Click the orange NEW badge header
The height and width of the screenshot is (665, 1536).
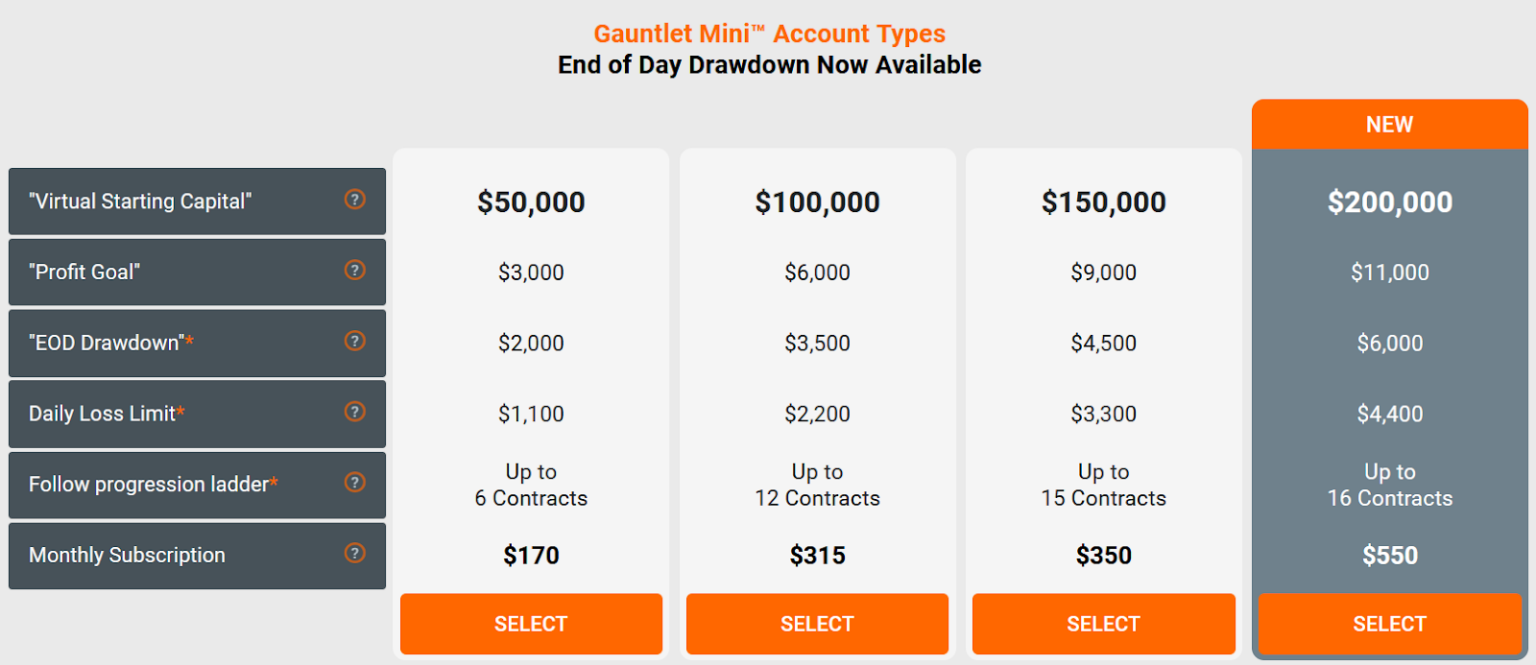point(1390,125)
